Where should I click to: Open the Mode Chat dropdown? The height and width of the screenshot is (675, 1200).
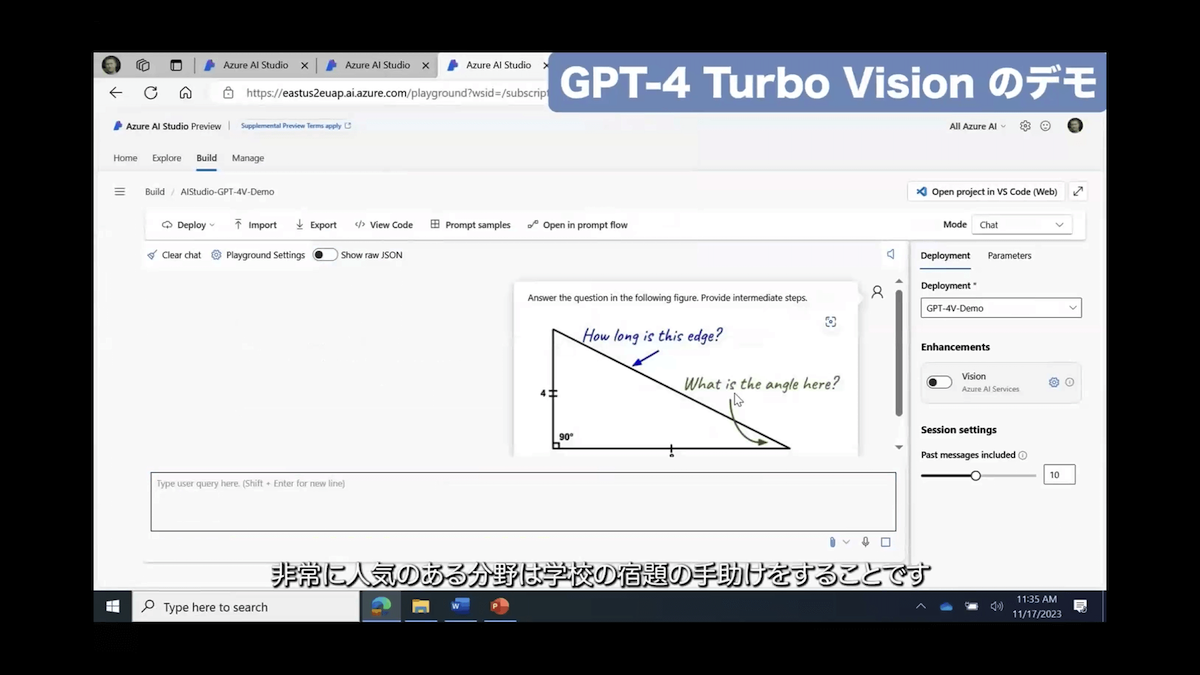1022,225
